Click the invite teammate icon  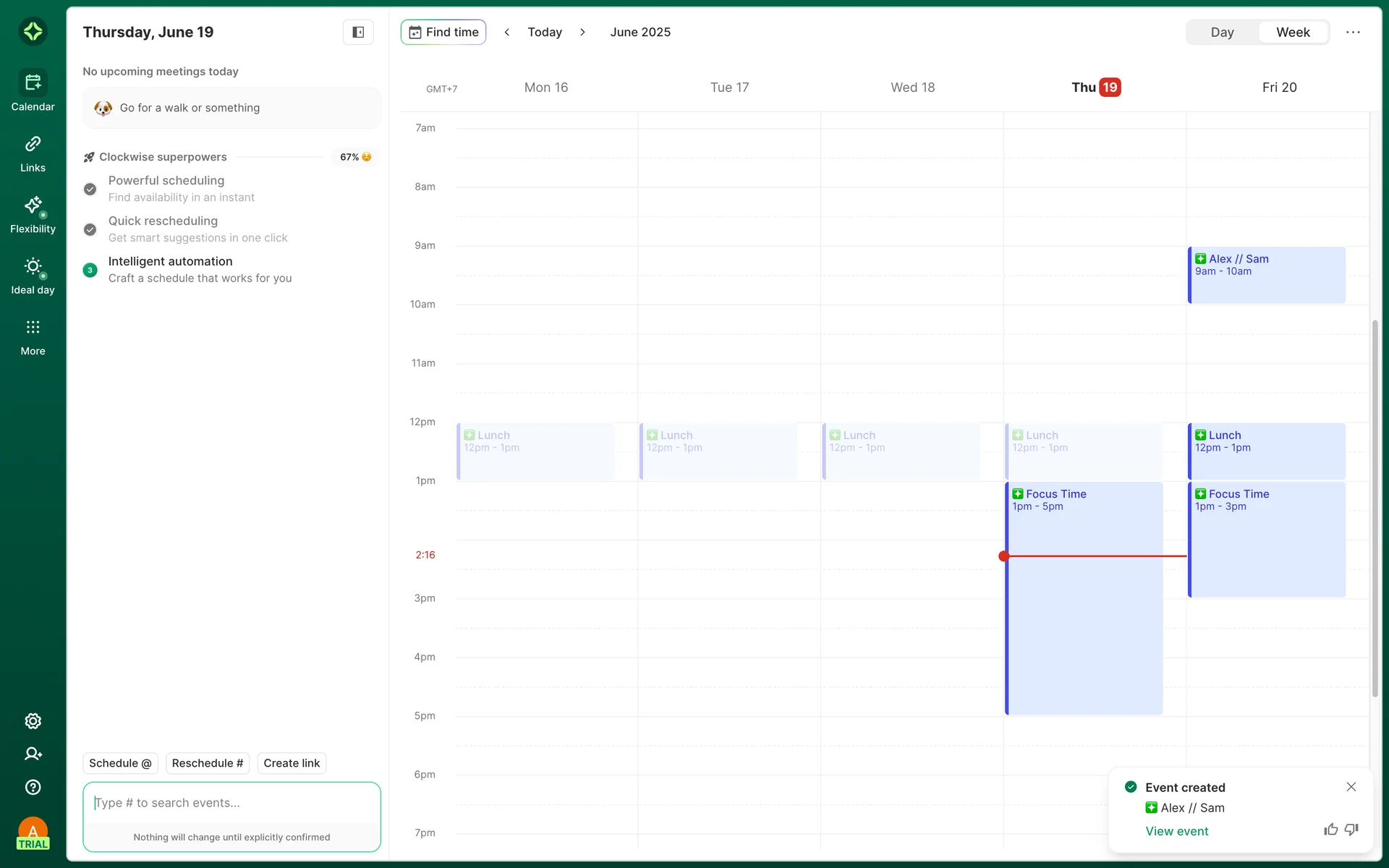tap(33, 754)
